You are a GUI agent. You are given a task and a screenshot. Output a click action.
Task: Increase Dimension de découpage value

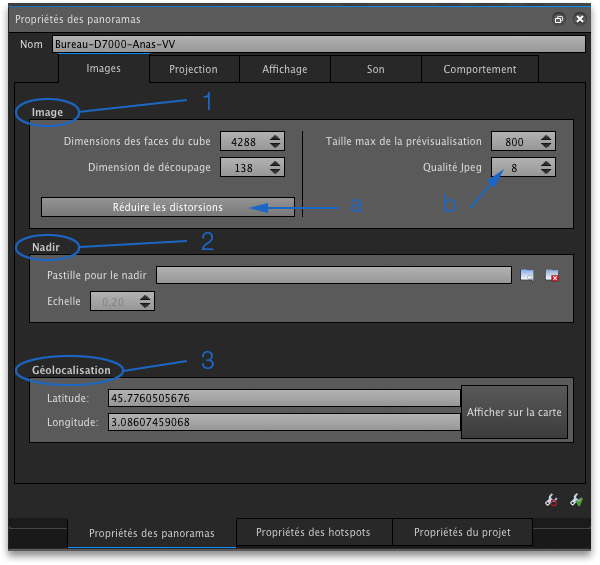(275, 163)
